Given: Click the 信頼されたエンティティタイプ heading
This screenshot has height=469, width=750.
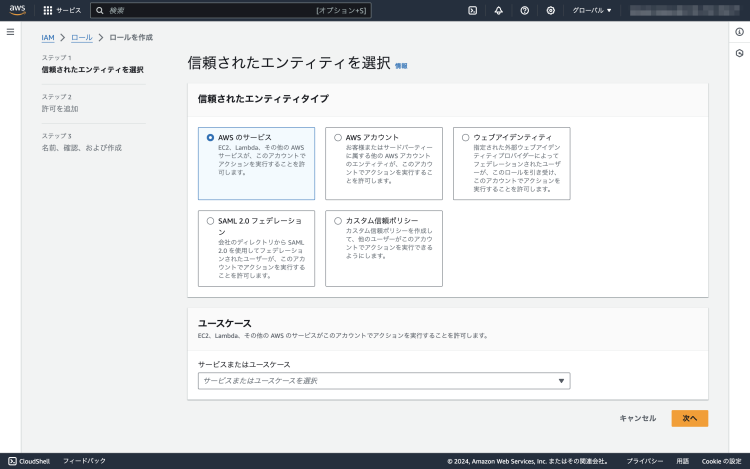Looking at the screenshot, I should point(263,99).
